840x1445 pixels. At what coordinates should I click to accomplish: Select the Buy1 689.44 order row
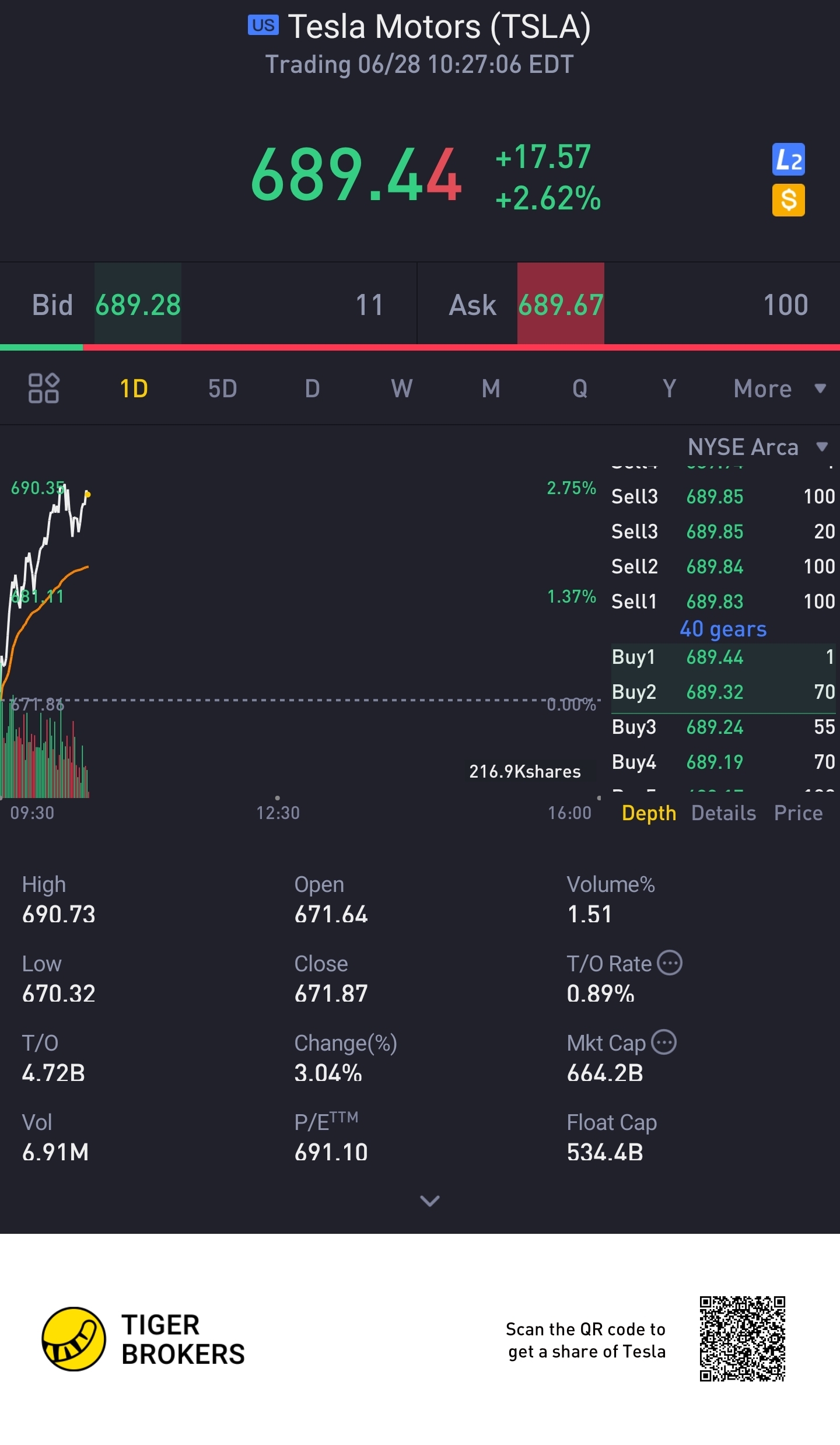coord(723,657)
